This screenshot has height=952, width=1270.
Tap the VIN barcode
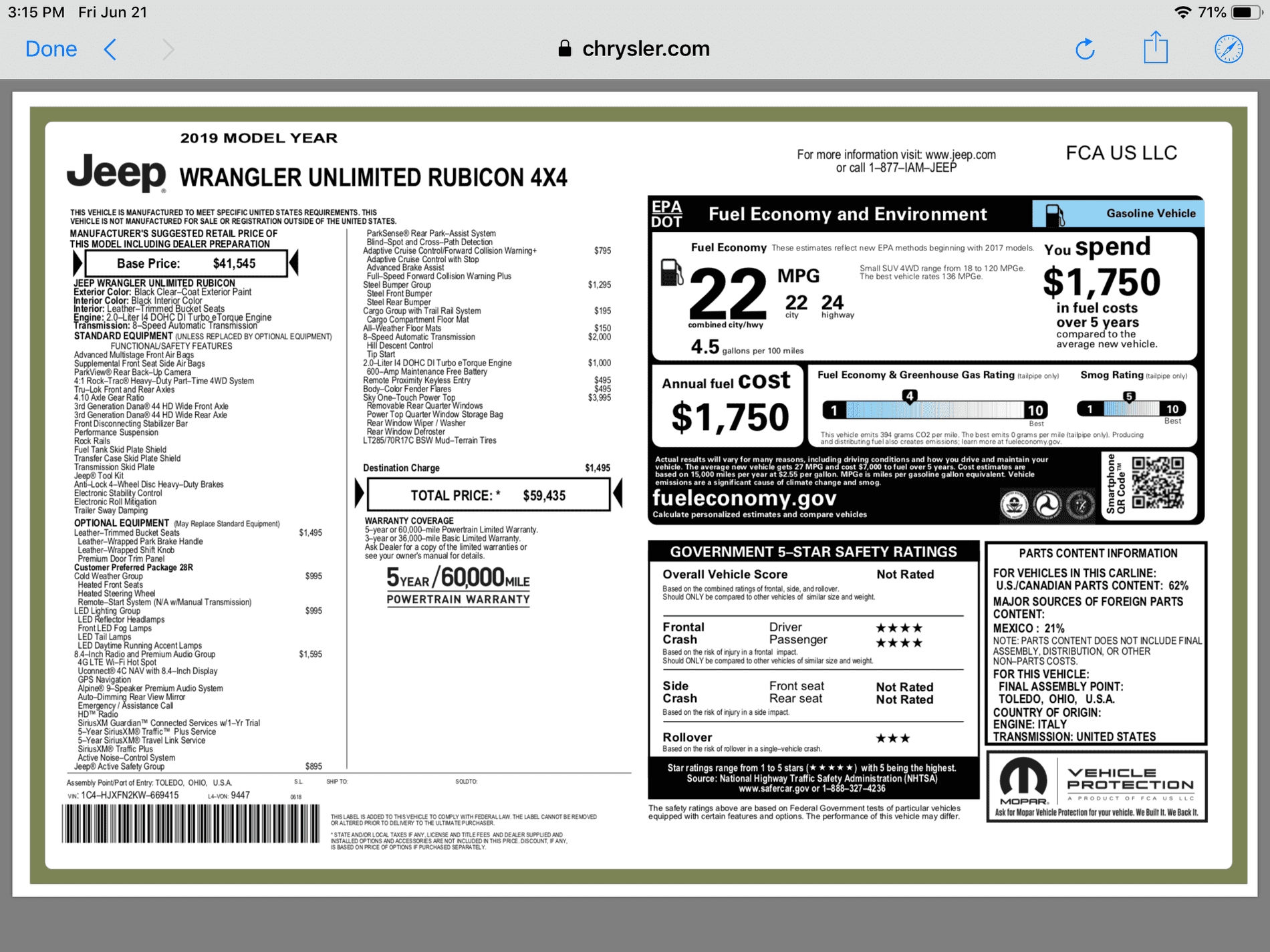pyautogui.click(x=191, y=823)
